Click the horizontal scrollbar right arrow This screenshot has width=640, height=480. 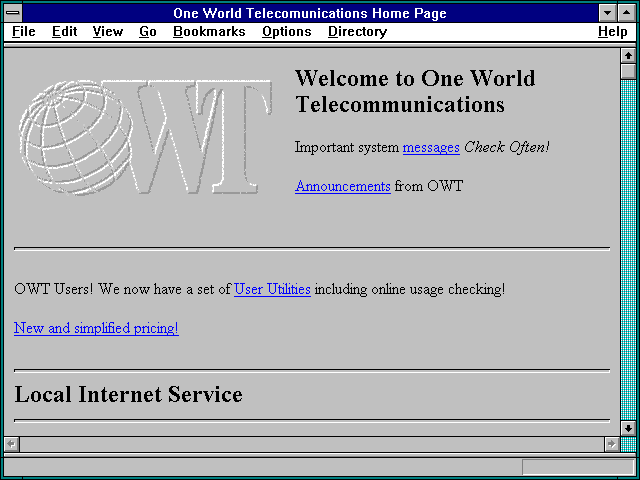click(611, 444)
